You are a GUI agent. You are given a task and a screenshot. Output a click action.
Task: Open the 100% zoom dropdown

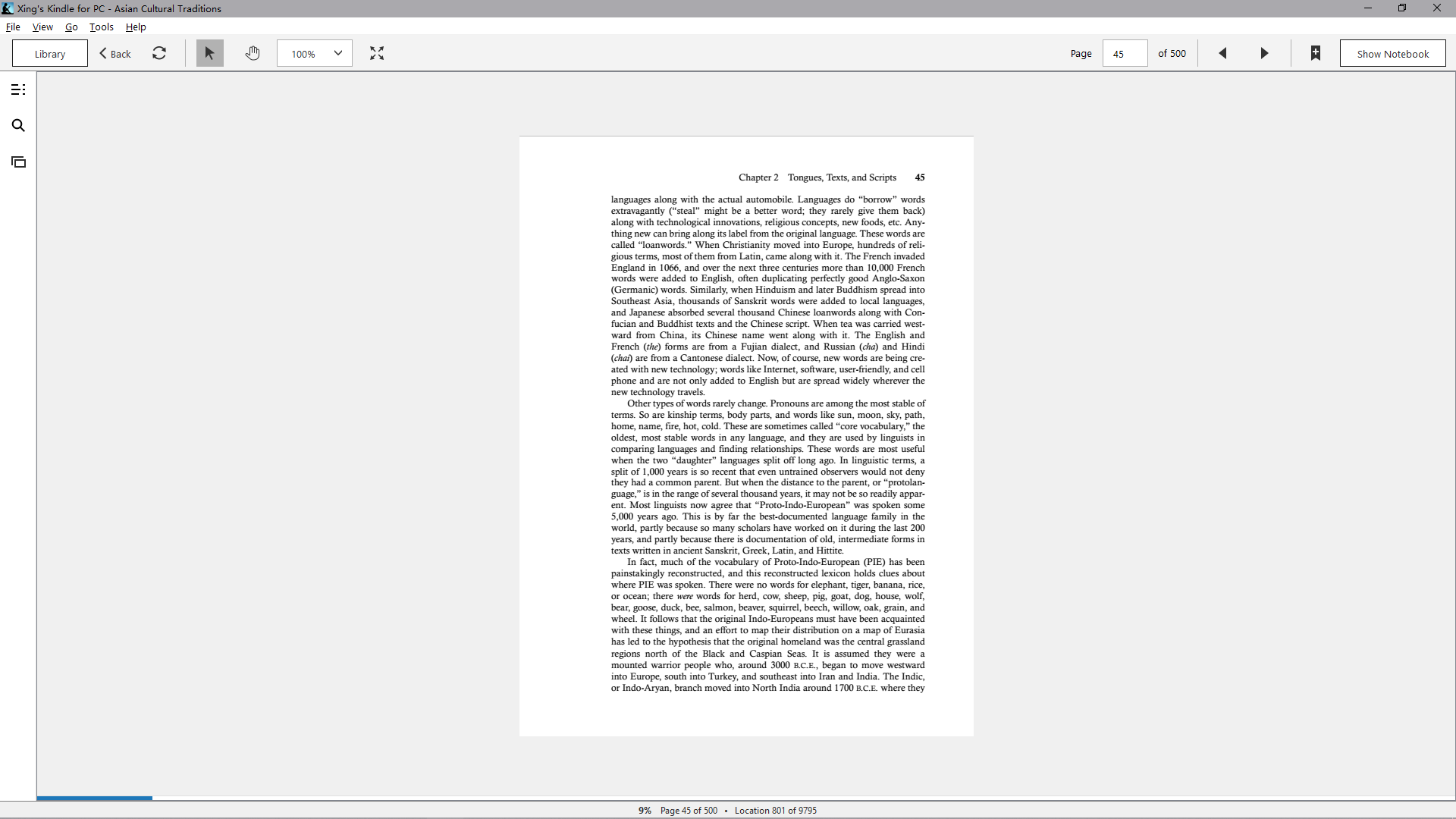pos(315,53)
